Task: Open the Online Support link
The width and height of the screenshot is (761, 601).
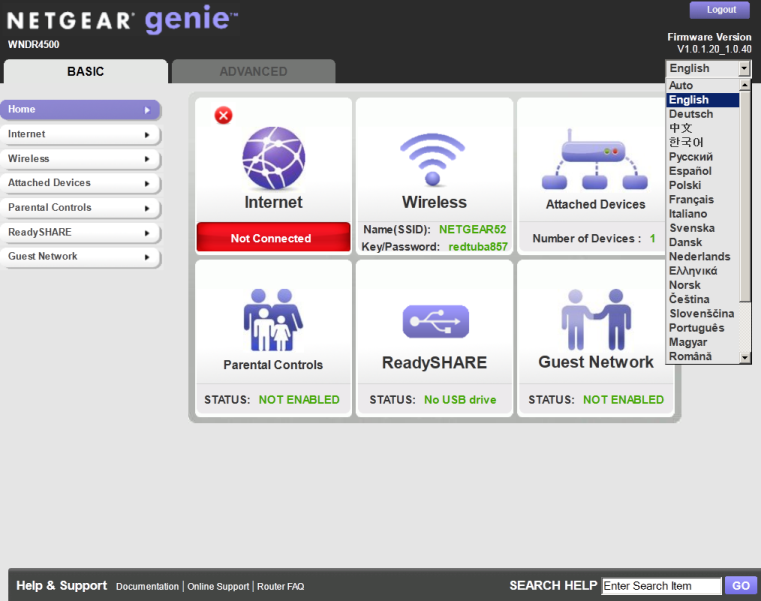Action: [218, 586]
